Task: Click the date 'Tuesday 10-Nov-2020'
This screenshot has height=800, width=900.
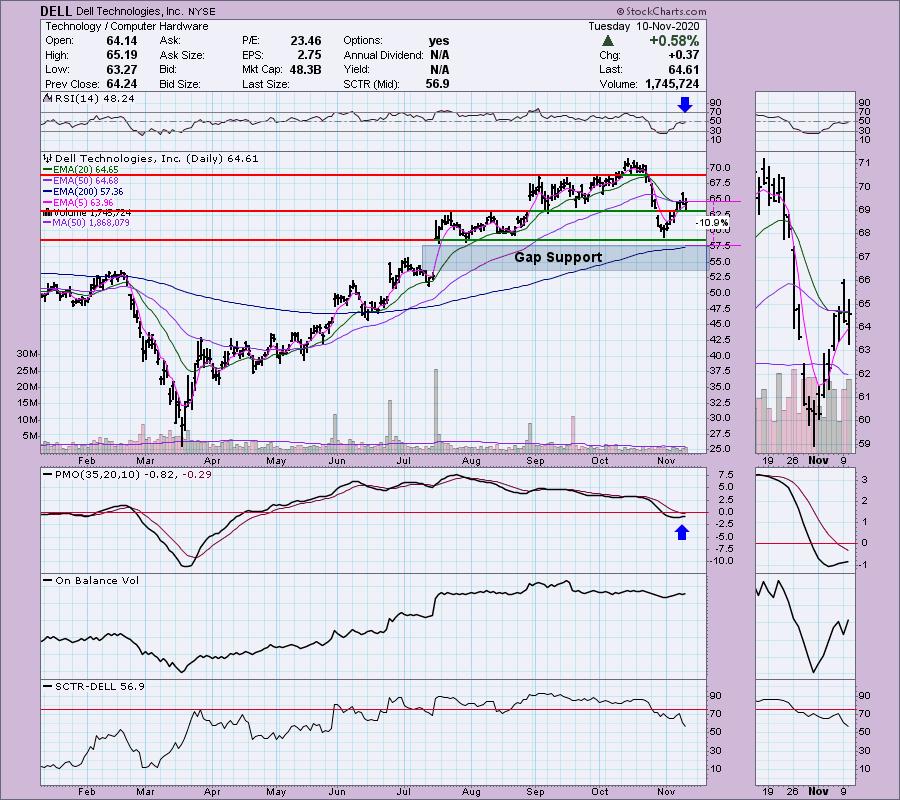Action: coord(643,26)
